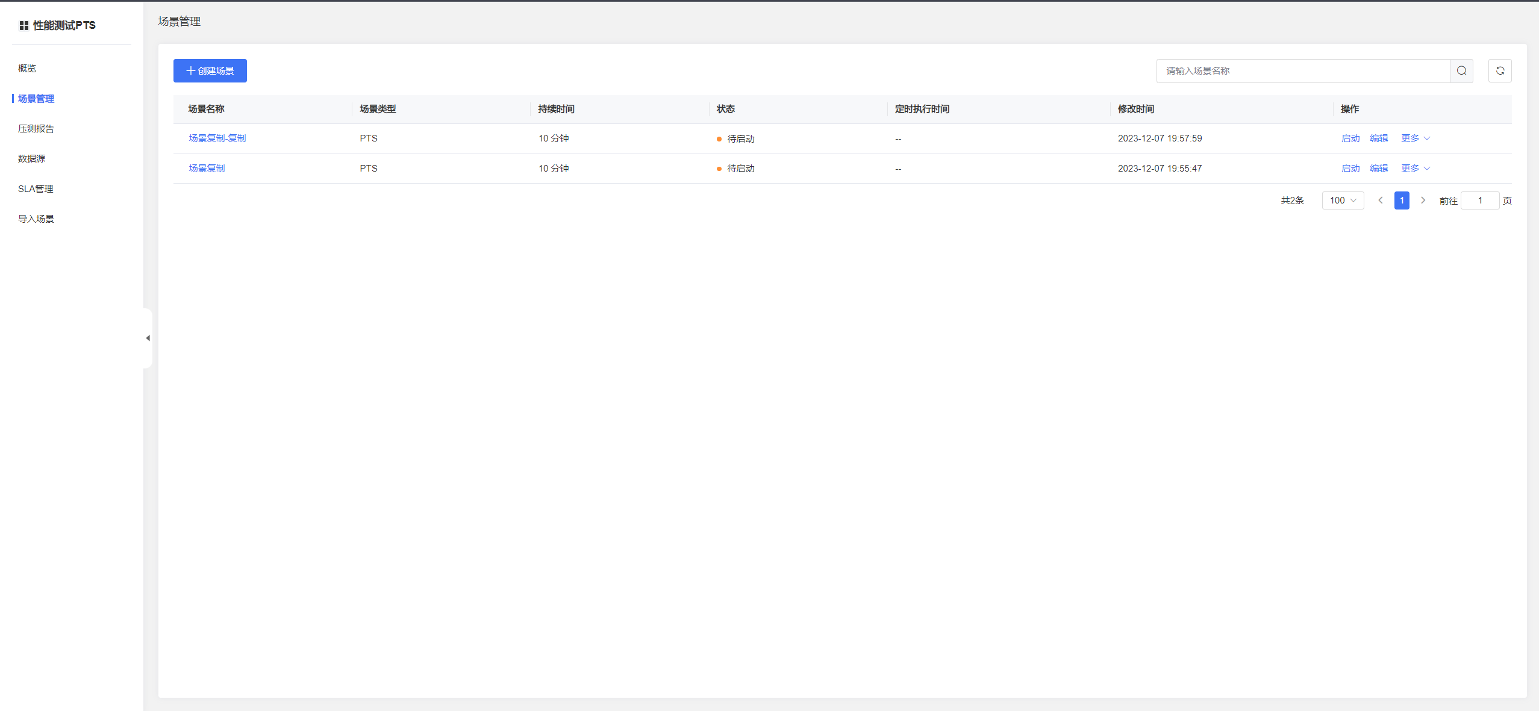Click the refresh list icon

pyautogui.click(x=1499, y=71)
